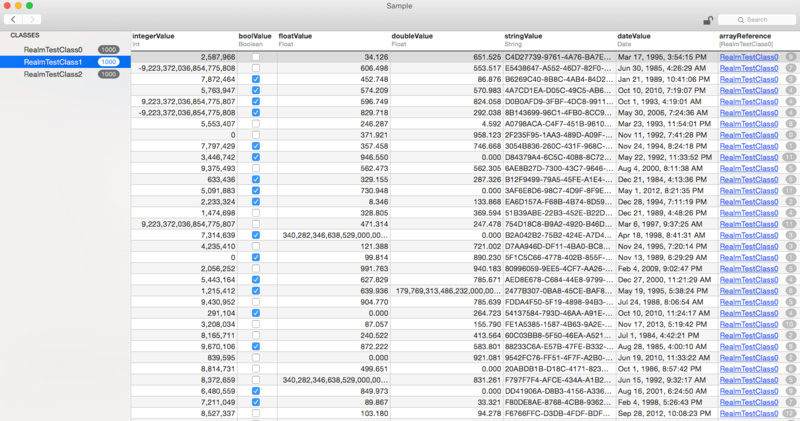Open RealmTestClass0 link in Nov 17, 2013 row

tap(749, 324)
